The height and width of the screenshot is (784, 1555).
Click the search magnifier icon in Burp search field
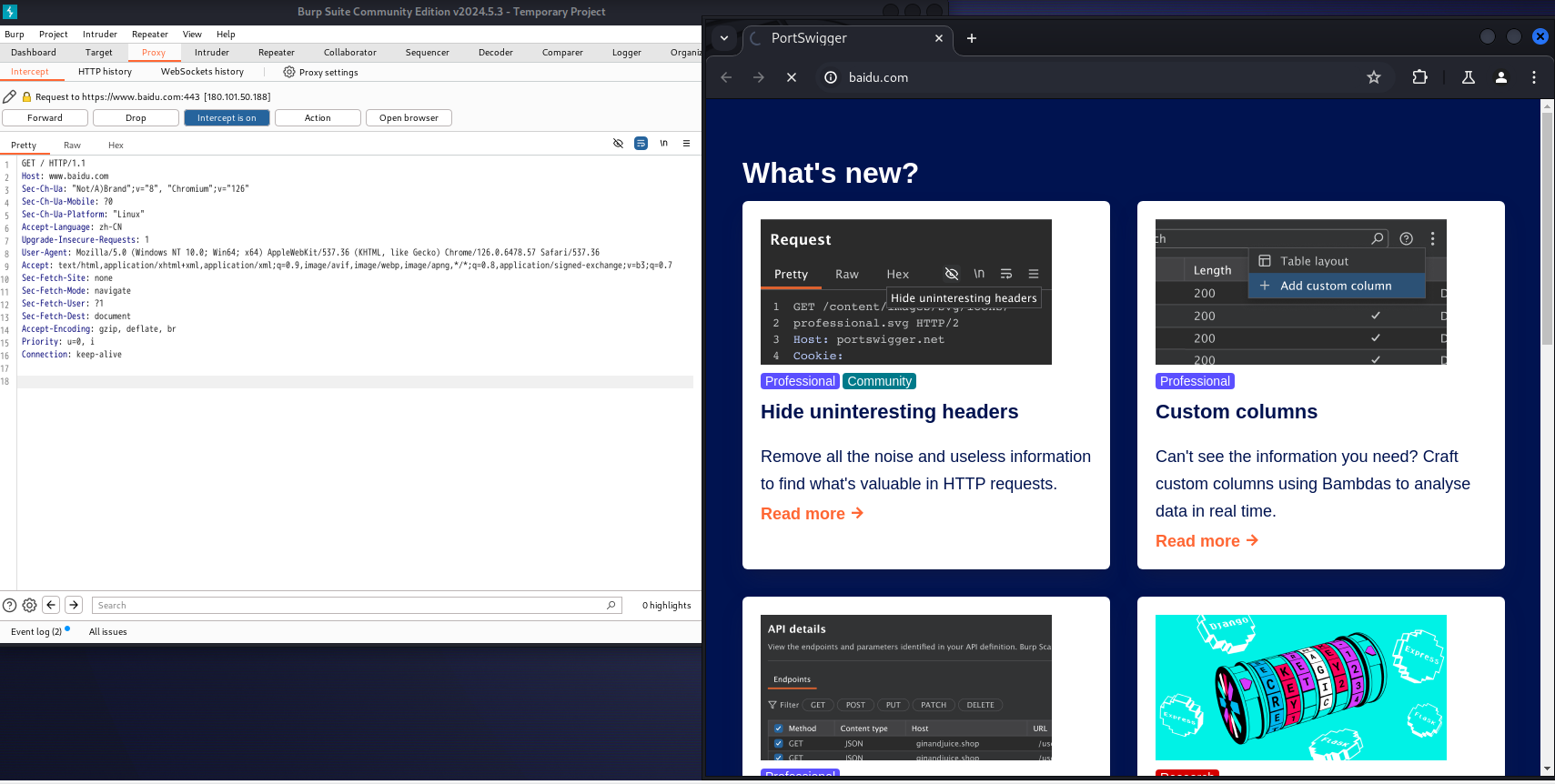click(611, 605)
